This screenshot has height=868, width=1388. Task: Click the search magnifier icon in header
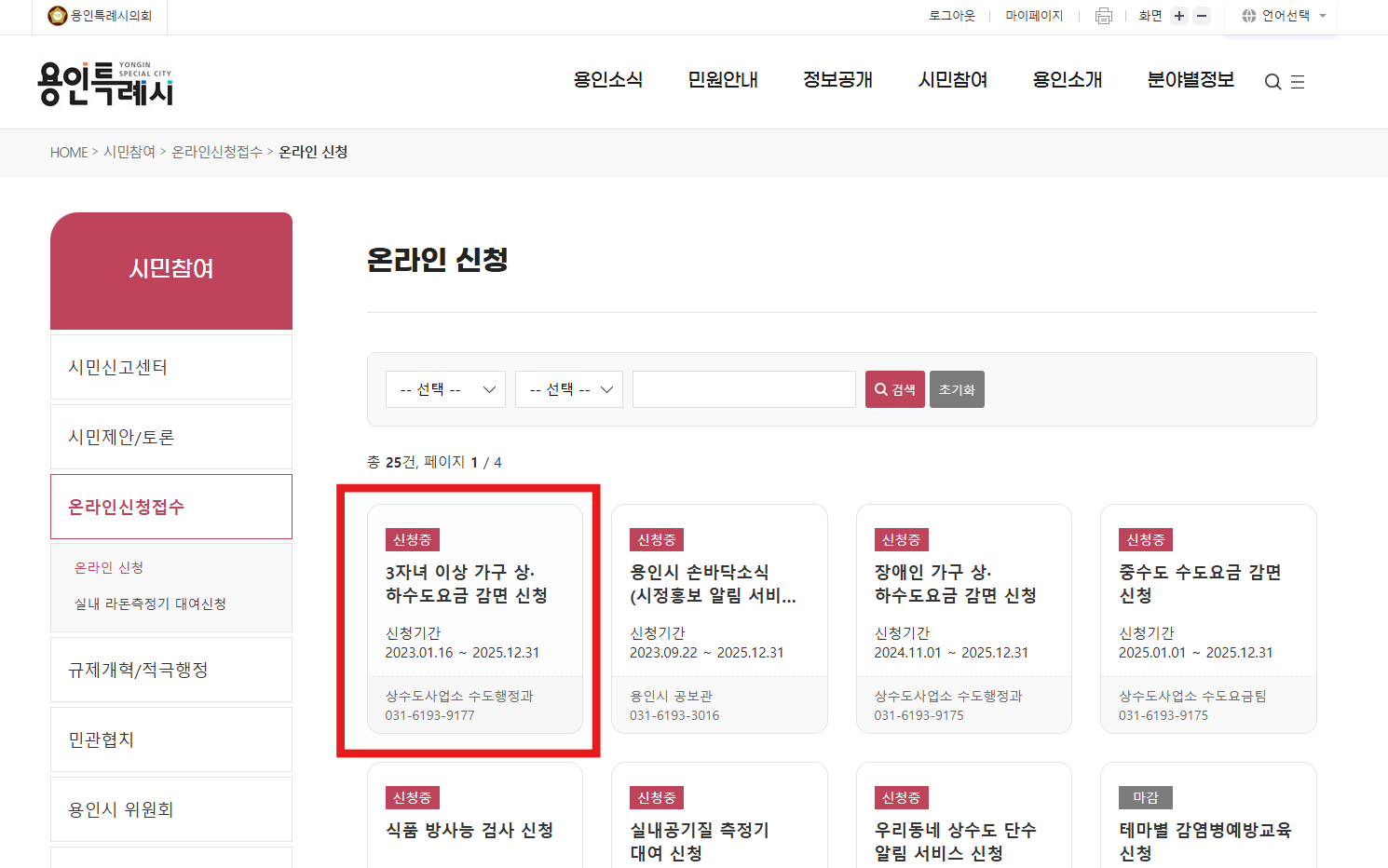1272,82
